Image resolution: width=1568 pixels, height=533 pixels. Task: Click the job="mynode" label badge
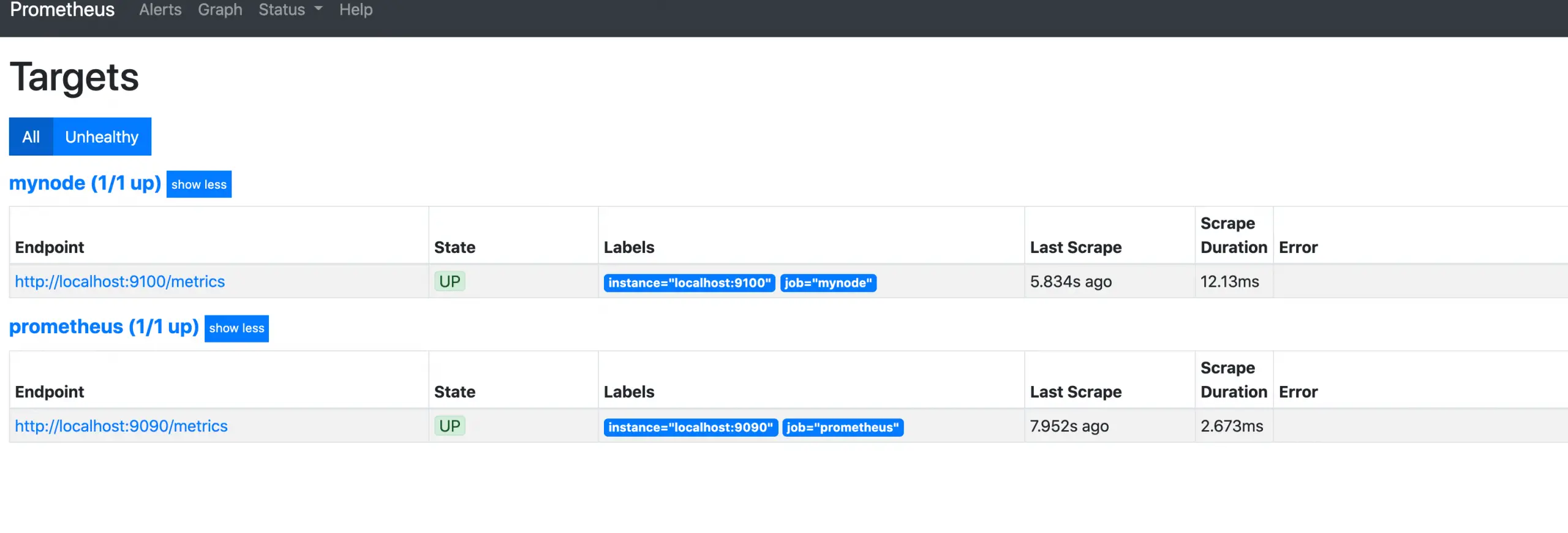point(828,283)
